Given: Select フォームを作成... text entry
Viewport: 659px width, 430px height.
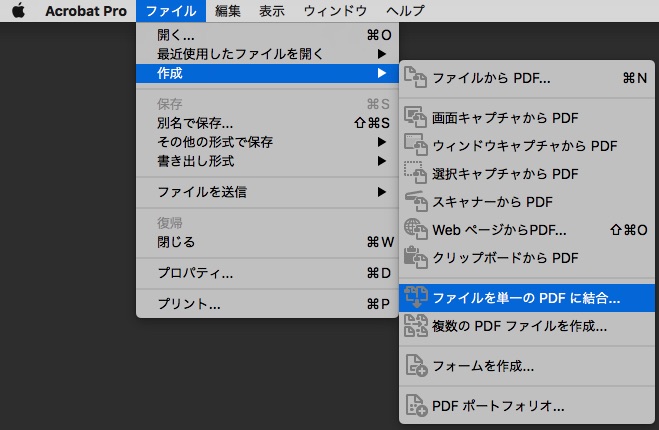Looking at the screenshot, I should click(x=483, y=366).
